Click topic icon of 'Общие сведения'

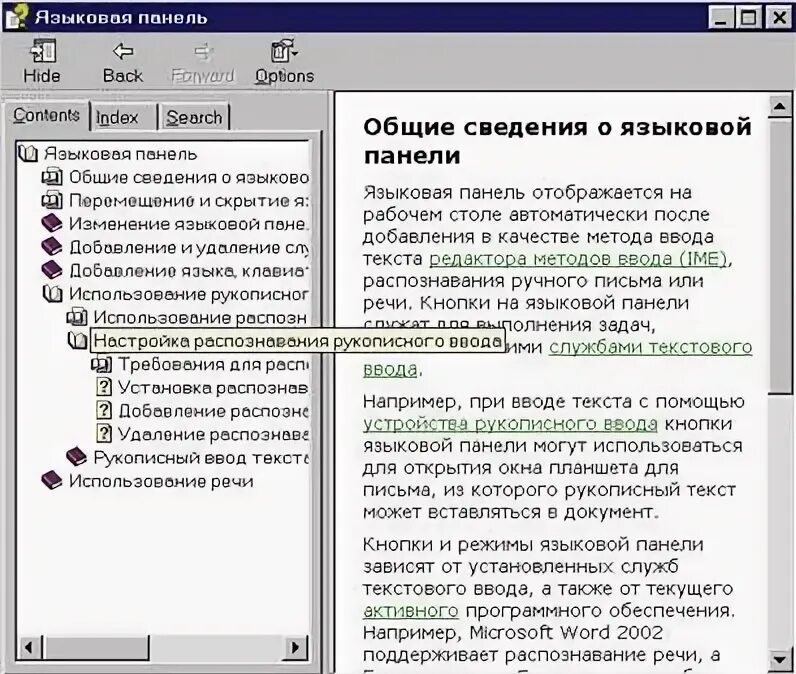pos(52,177)
